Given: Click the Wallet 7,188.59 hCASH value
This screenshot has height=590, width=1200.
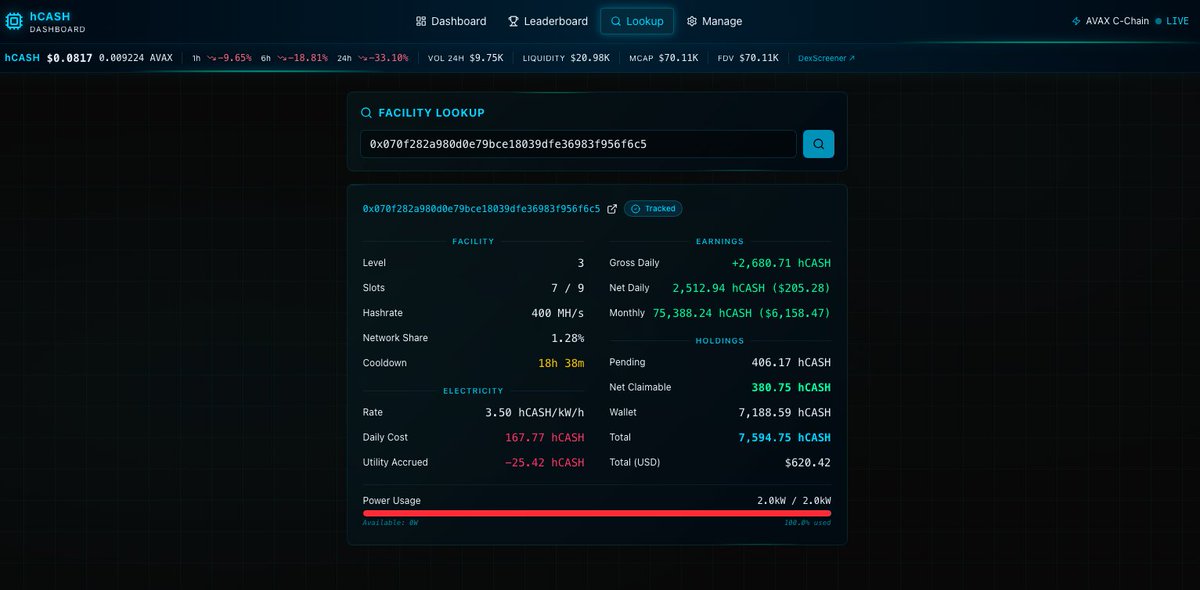Looking at the screenshot, I should (785, 412).
